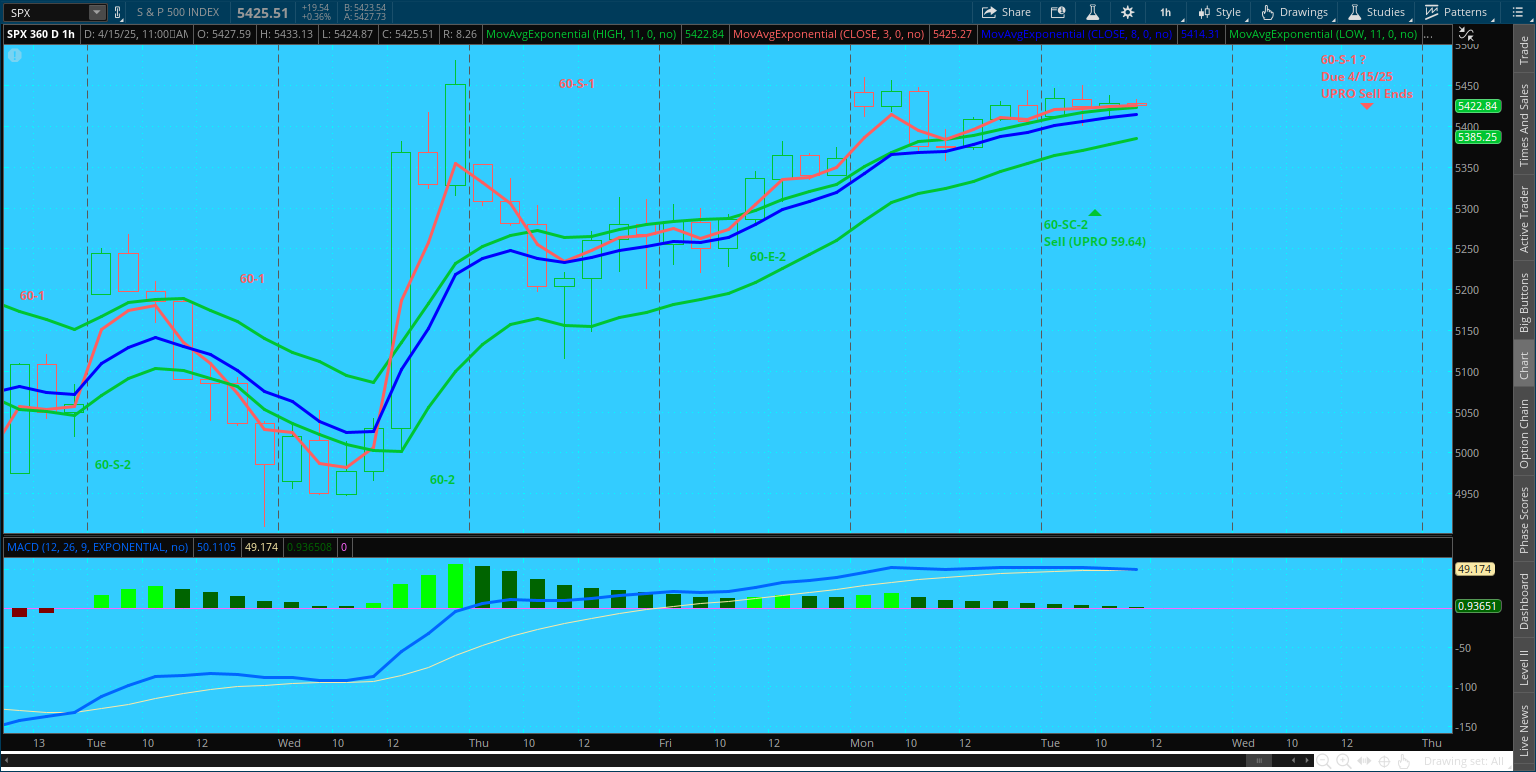This screenshot has height=772, width=1536.
Task: Select the Chart side tab
Action: [1524, 365]
